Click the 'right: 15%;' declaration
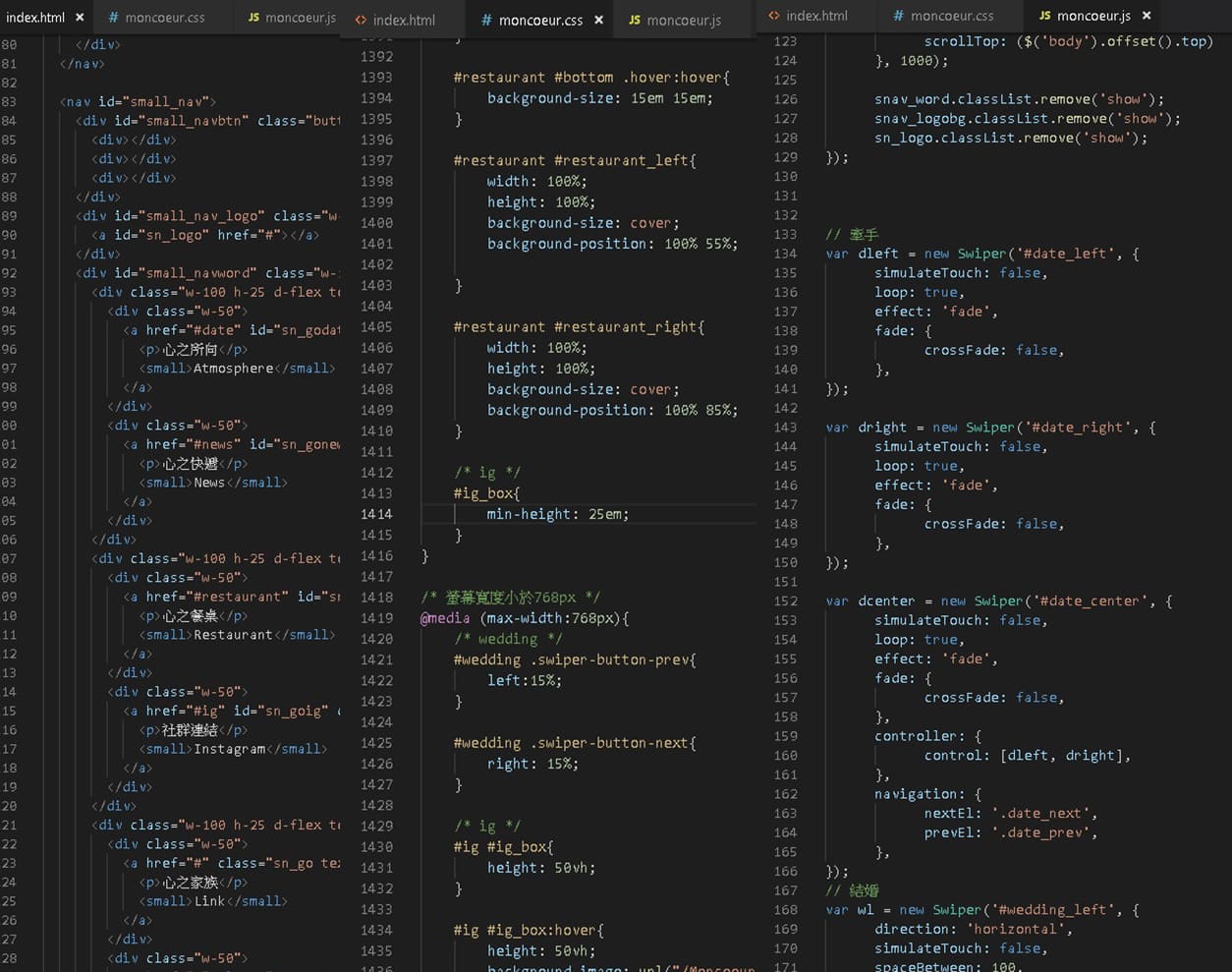Viewport: 1232px width, 972px height. tap(532, 764)
